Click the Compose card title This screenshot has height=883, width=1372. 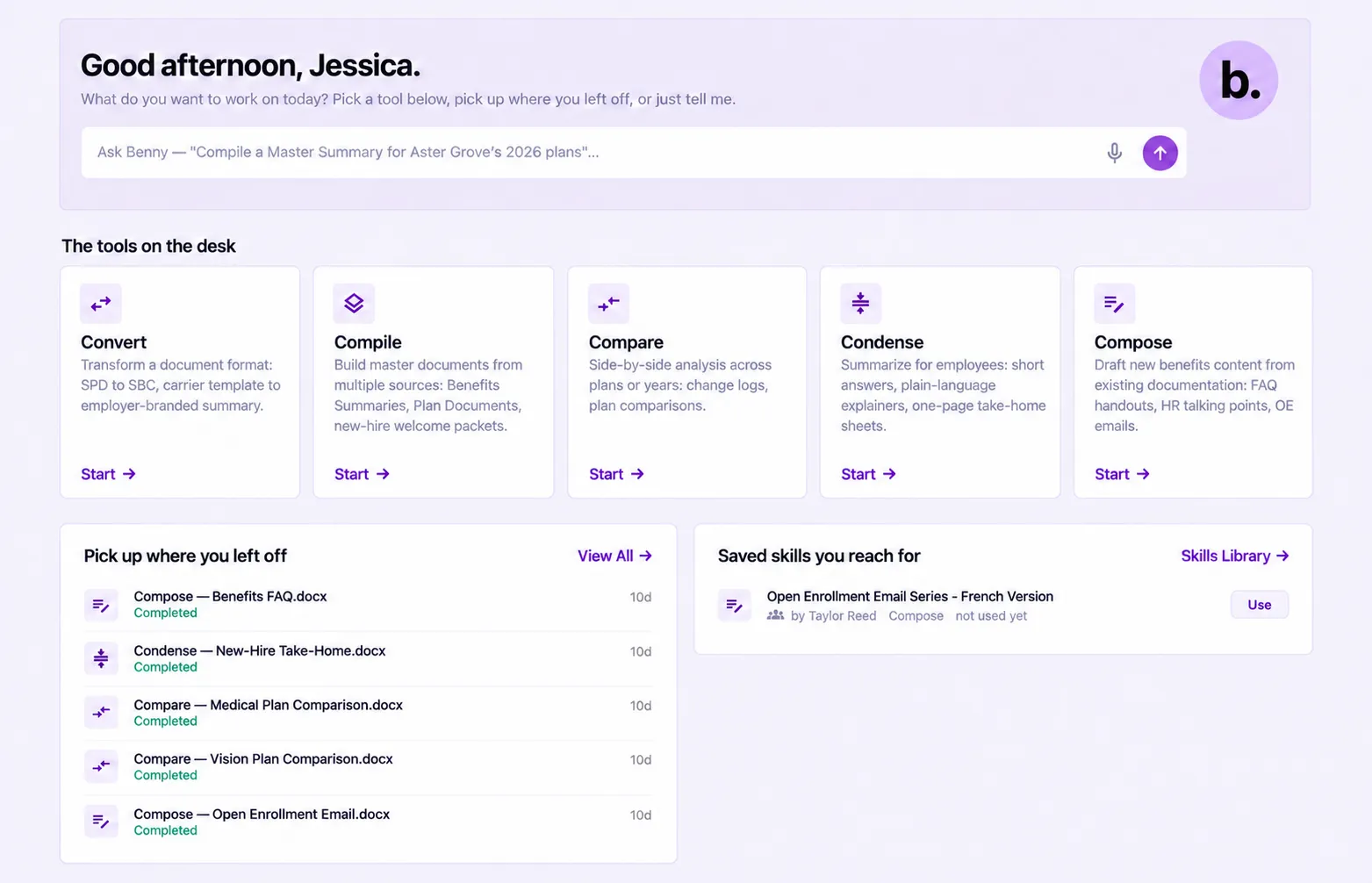click(x=1133, y=342)
